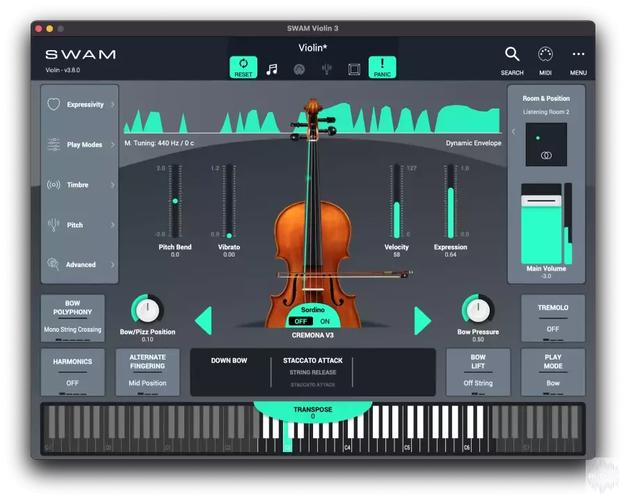The width and height of the screenshot is (626, 500).
Task: Select STACCATO ATTACK option
Action: [313, 360]
